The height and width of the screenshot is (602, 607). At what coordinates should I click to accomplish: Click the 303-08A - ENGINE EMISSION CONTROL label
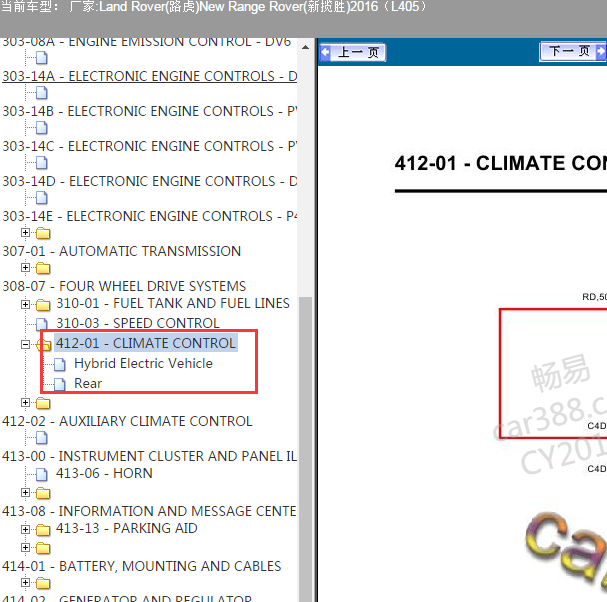[x=147, y=41]
